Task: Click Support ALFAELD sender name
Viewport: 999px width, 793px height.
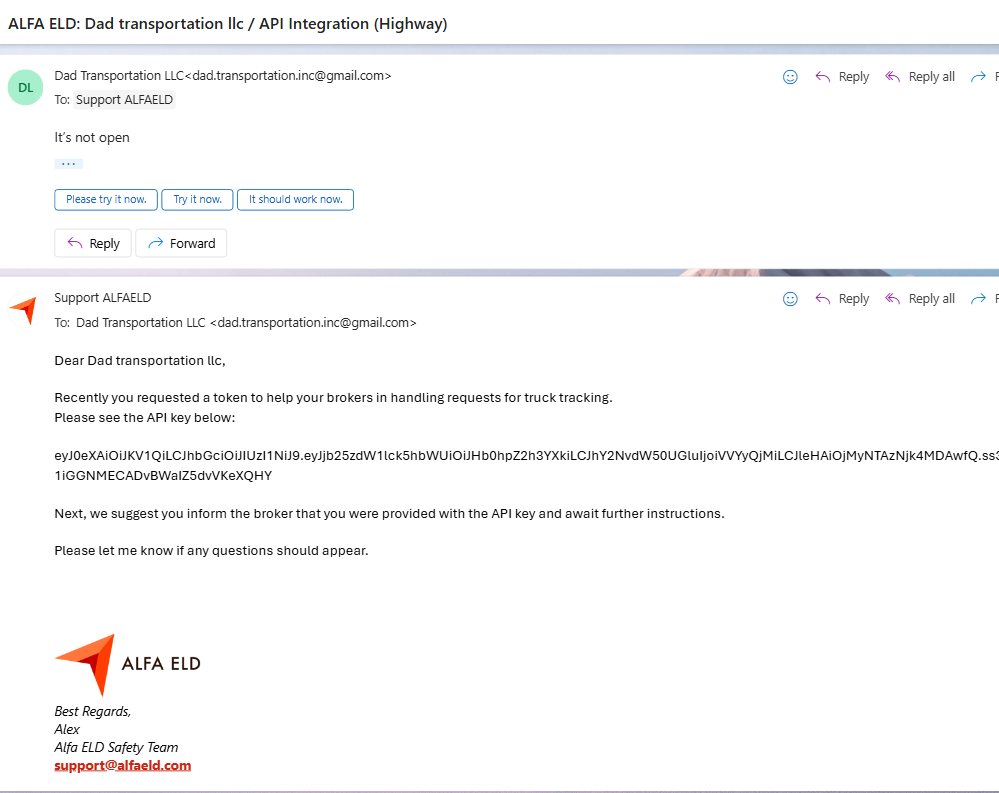Action: (x=103, y=297)
